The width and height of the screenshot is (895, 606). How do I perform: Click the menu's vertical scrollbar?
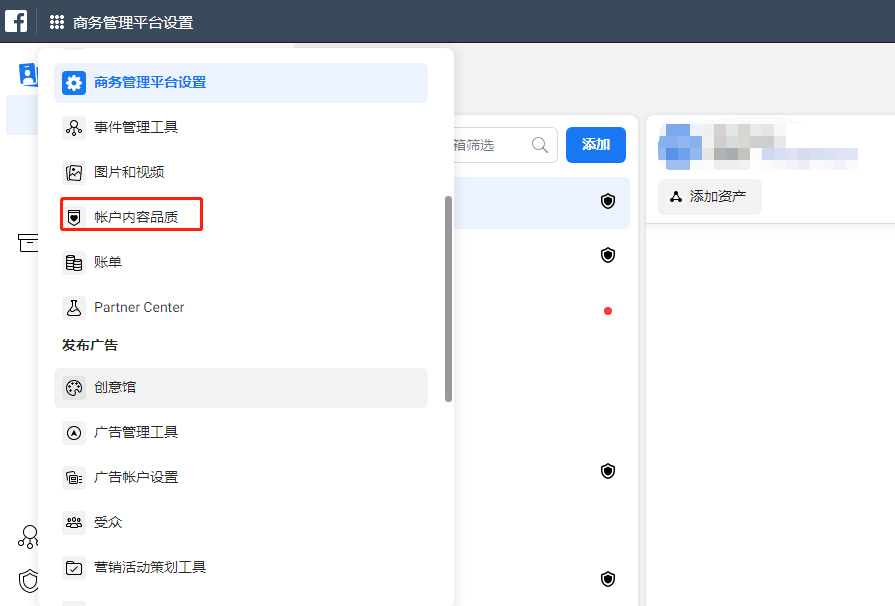tap(448, 298)
